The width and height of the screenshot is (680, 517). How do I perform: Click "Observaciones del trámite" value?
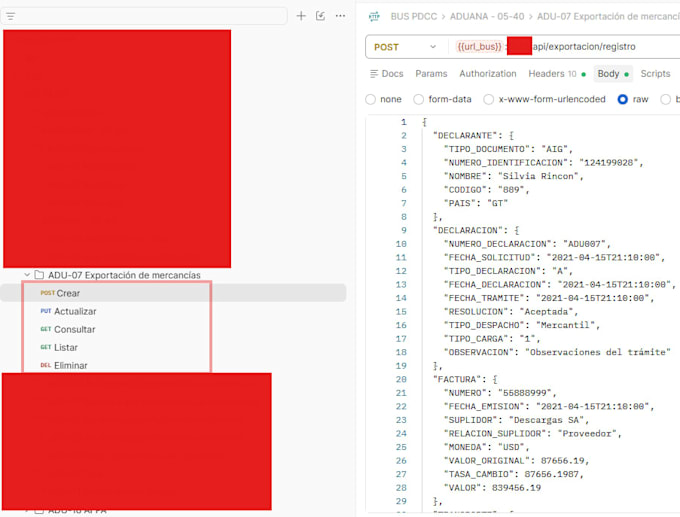tap(598, 352)
